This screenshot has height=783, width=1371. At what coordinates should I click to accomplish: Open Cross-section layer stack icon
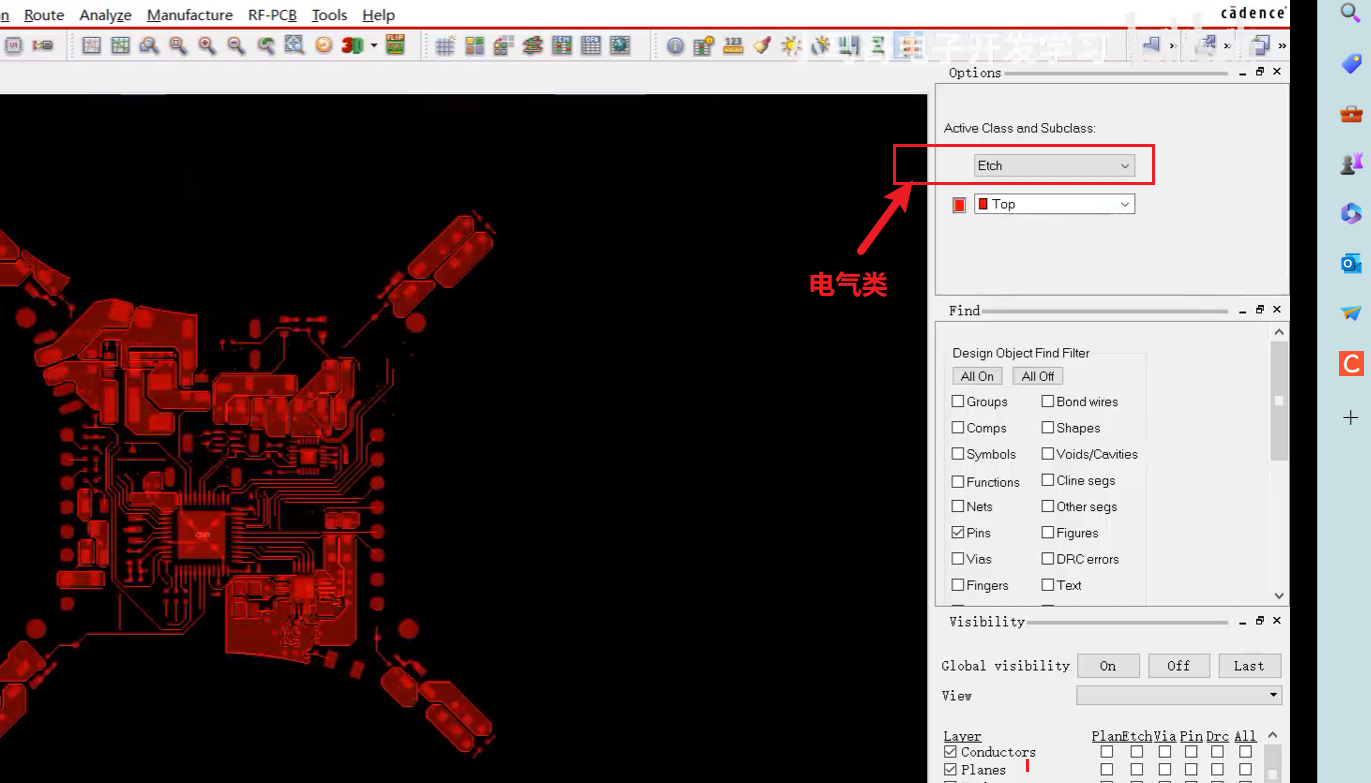tap(533, 46)
